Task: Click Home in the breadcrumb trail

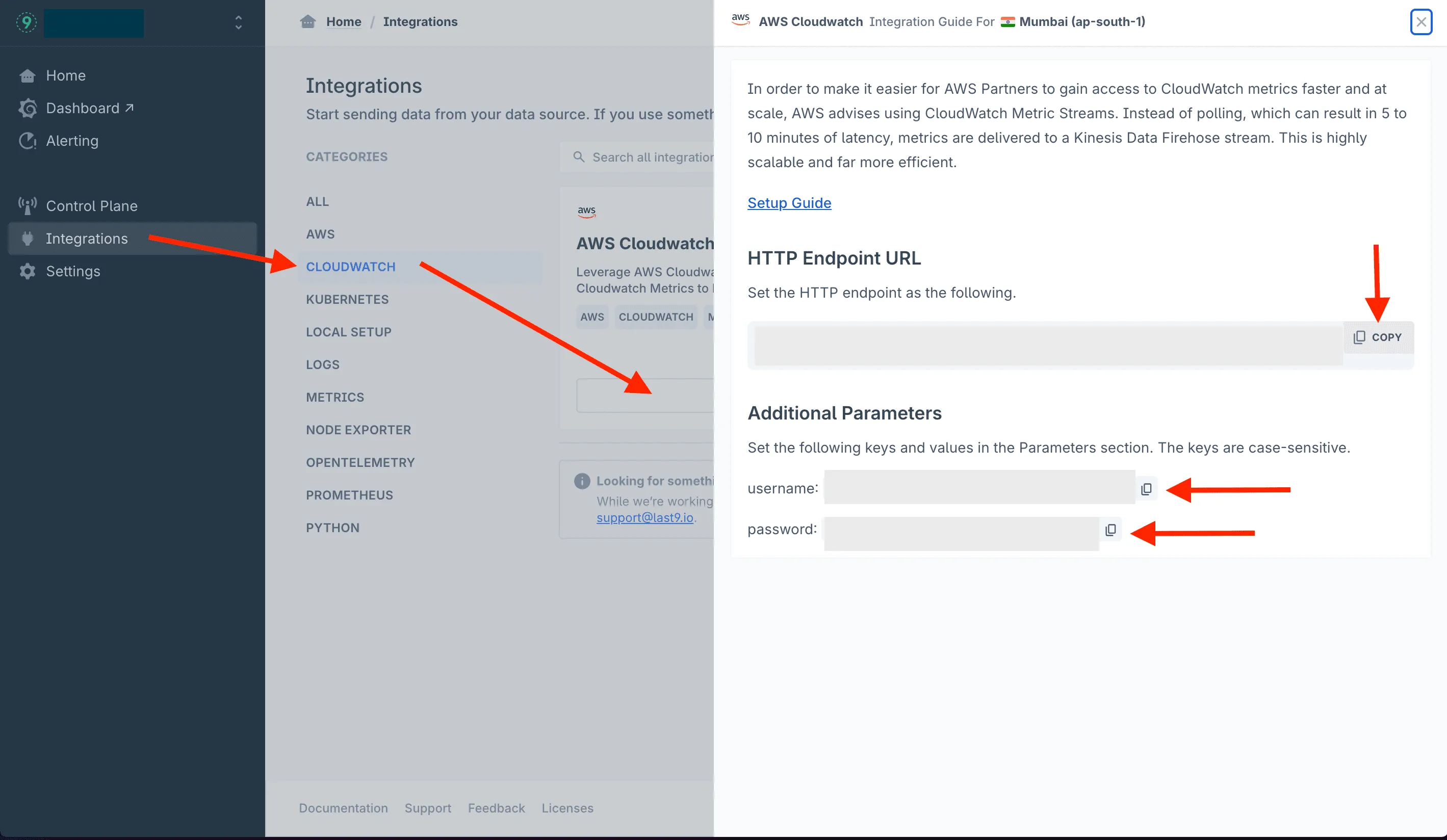Action: pos(343,21)
